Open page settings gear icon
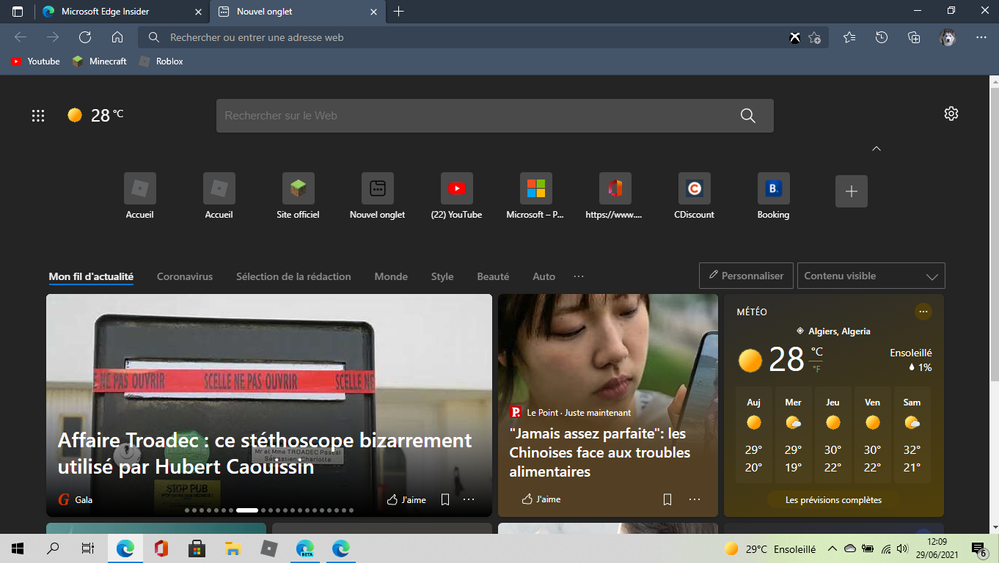 click(951, 114)
